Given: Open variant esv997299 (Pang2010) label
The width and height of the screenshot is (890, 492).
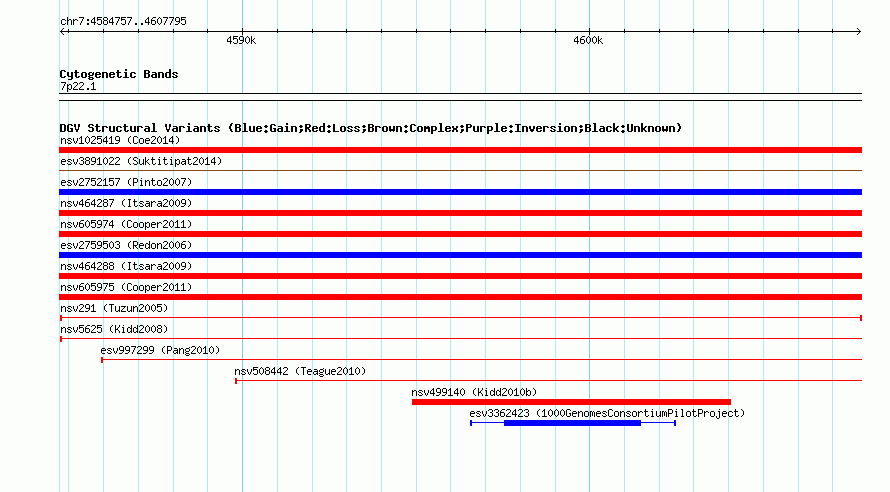Looking at the screenshot, I should point(160,350).
